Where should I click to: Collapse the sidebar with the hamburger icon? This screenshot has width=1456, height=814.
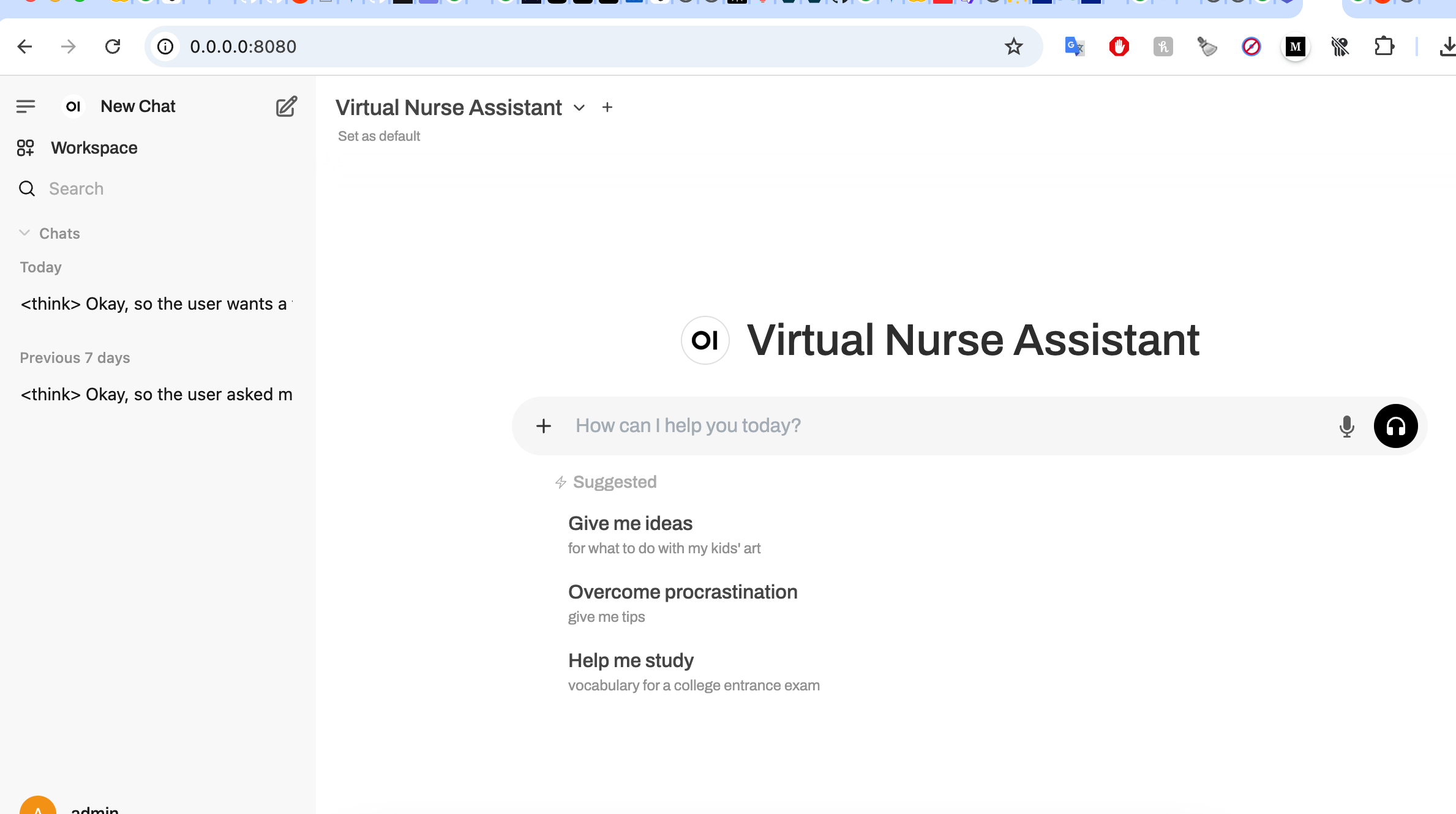26,106
